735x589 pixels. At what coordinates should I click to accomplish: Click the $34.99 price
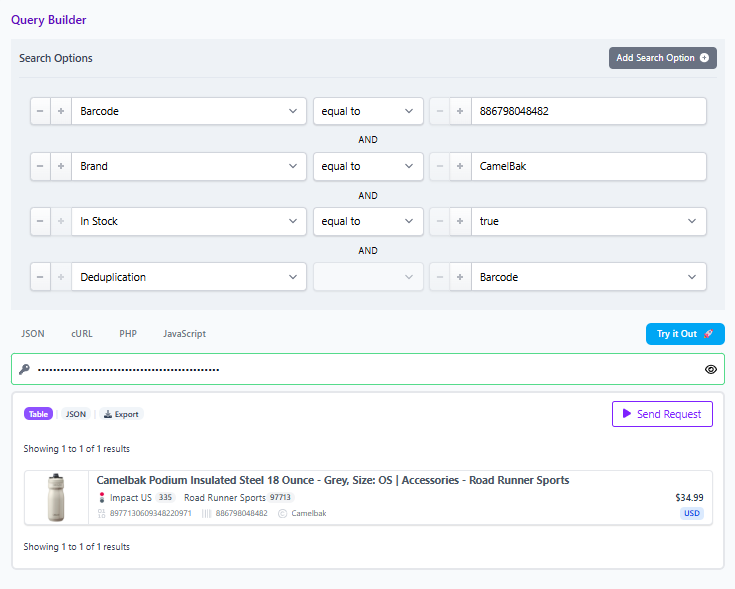pyautogui.click(x=689, y=497)
